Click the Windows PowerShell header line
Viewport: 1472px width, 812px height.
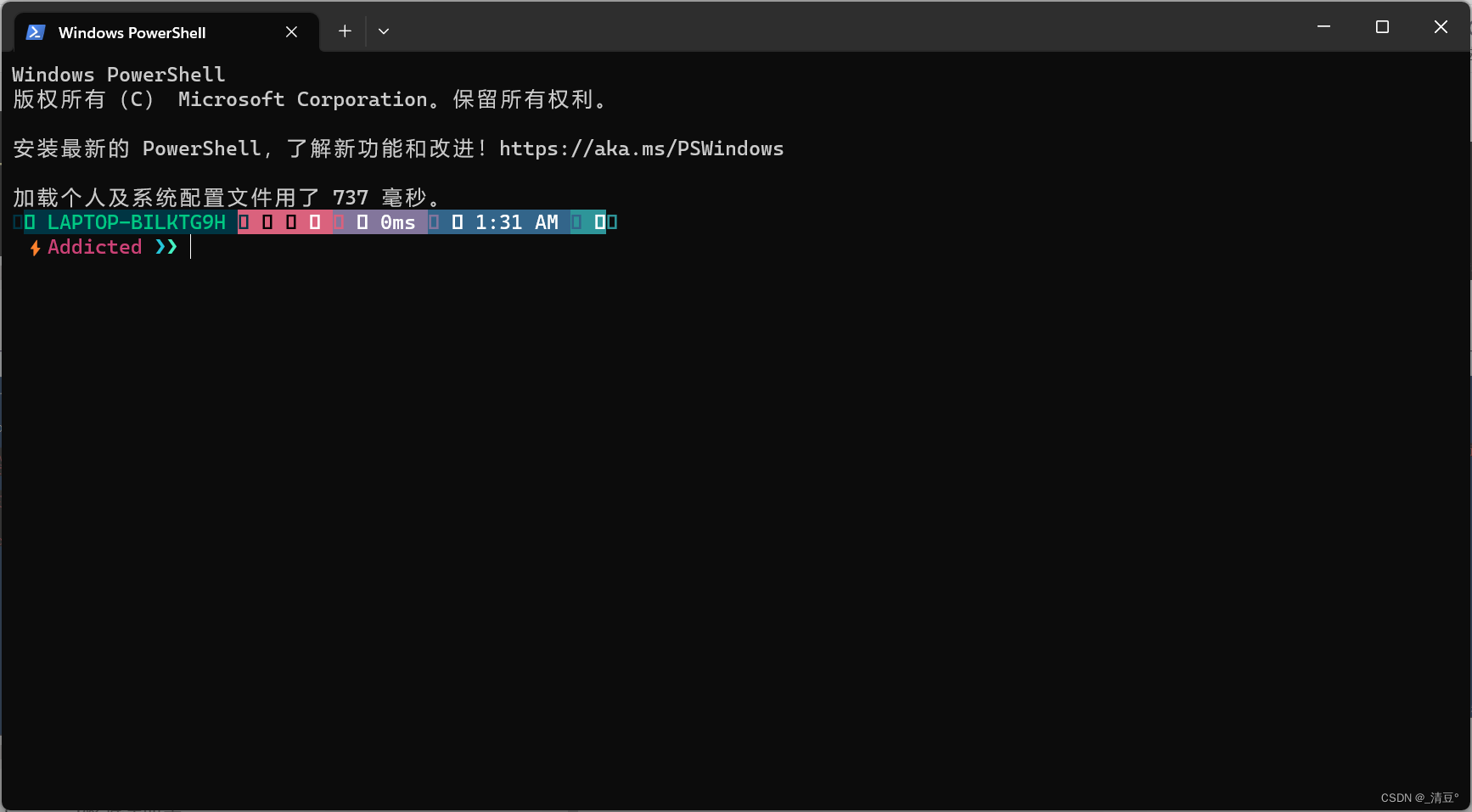(x=119, y=75)
